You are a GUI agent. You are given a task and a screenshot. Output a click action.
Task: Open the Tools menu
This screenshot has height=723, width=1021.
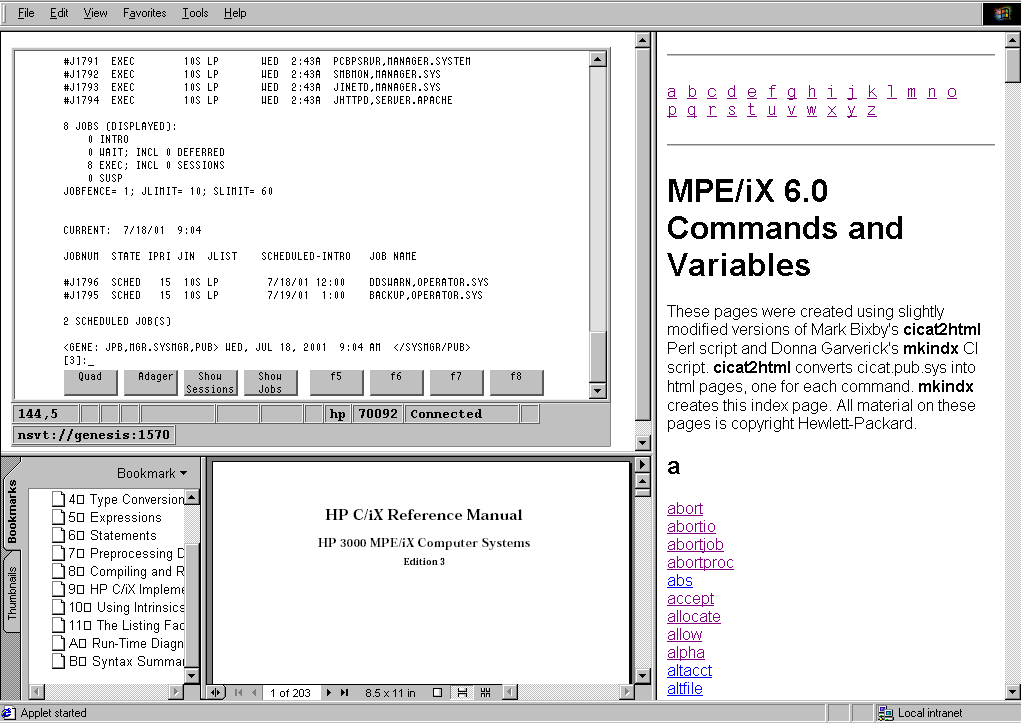coord(195,13)
